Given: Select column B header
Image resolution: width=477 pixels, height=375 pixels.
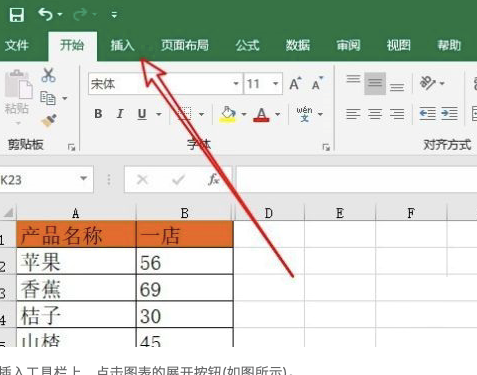Looking at the screenshot, I should 185,213.
